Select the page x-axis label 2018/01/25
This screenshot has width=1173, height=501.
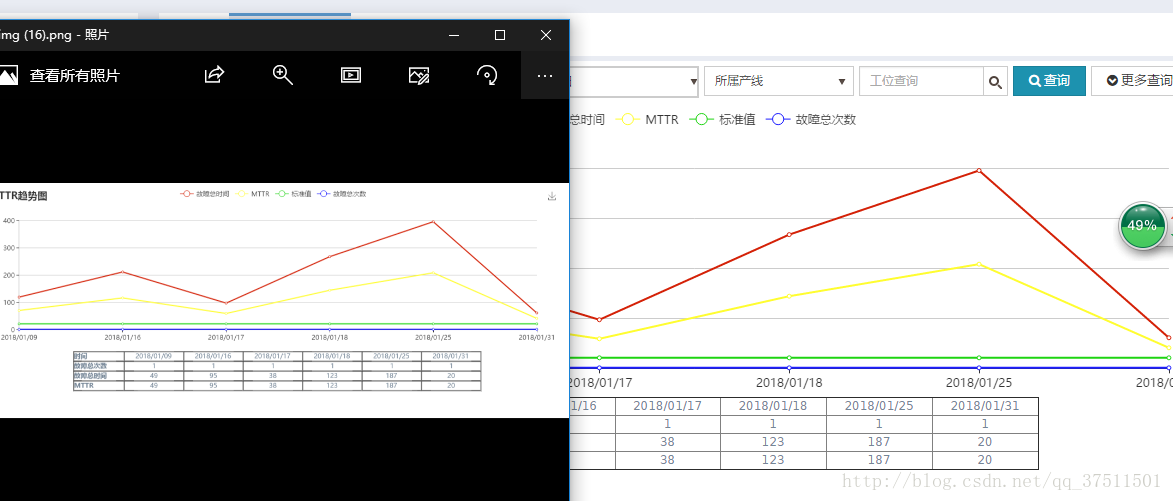coord(978,383)
